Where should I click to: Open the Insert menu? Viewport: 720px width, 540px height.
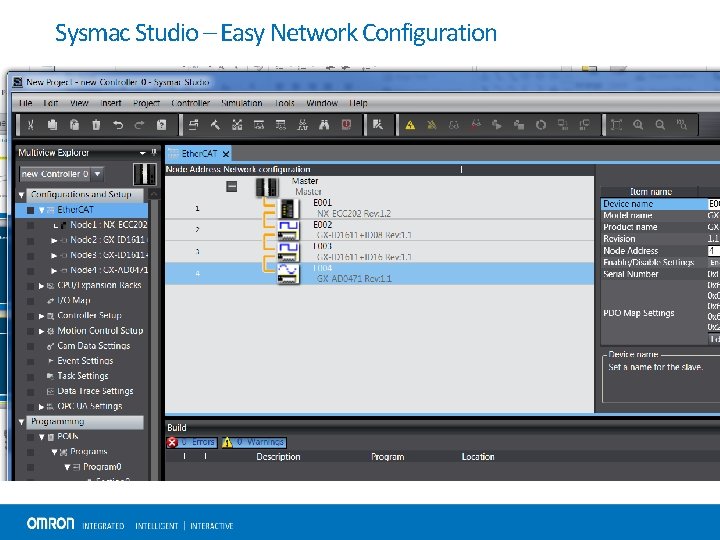coord(111,103)
